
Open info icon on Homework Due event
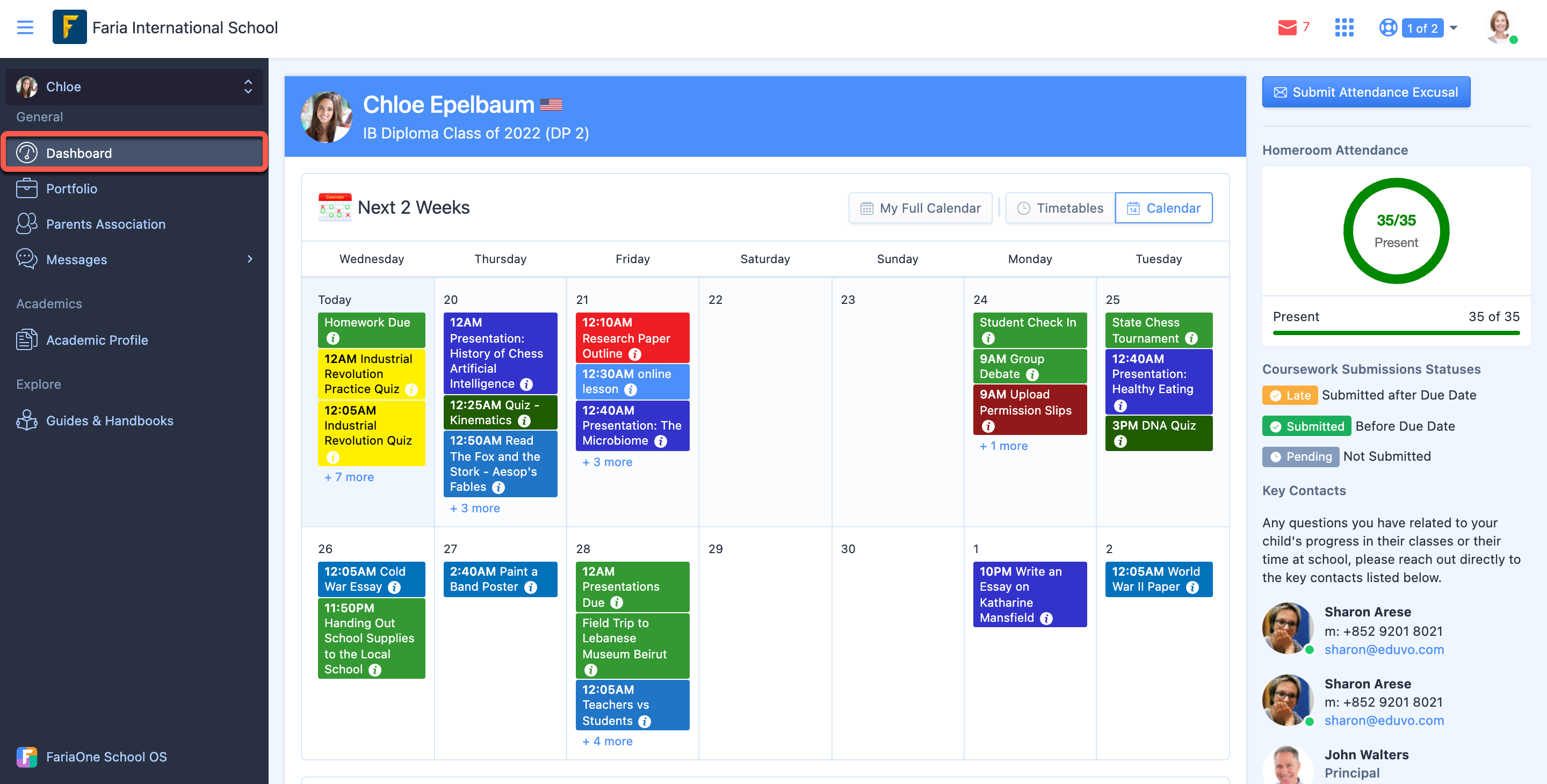332,339
